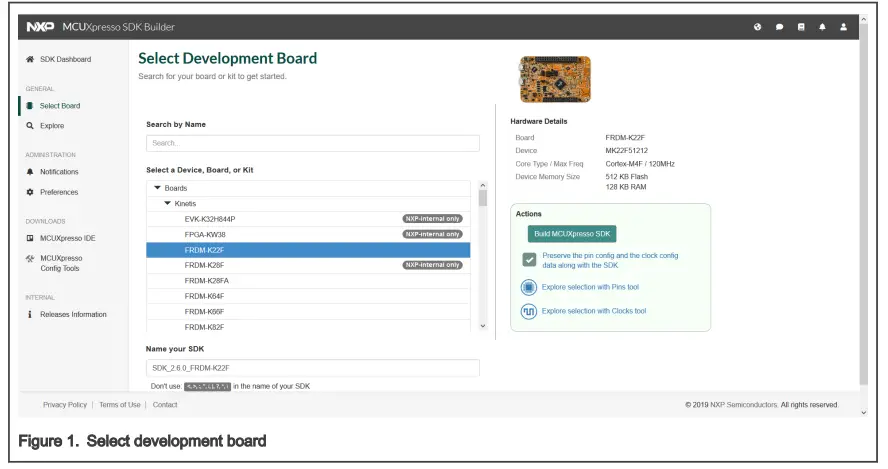Image resolution: width=888 pixels, height=469 pixels.
Task: Click 128 KB RAM value
Action: point(626,187)
